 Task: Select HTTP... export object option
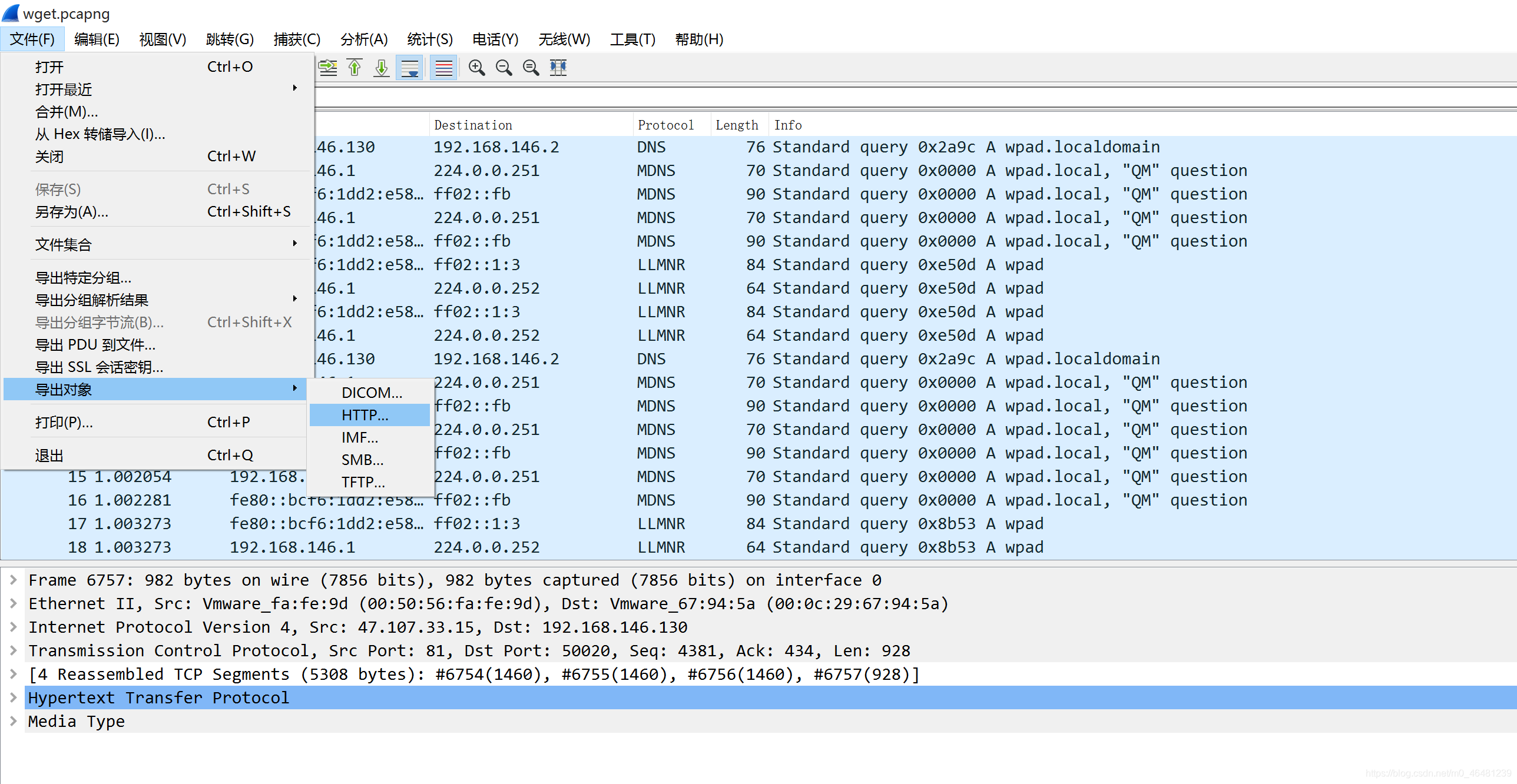point(370,415)
